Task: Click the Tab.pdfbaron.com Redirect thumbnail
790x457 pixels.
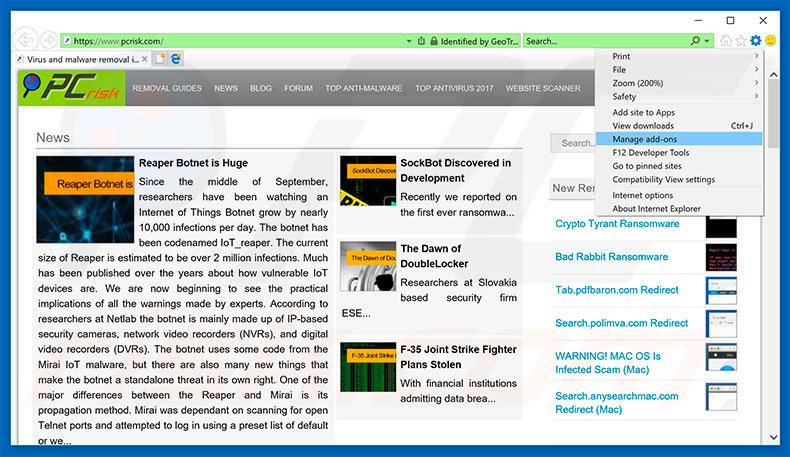Action: [721, 291]
